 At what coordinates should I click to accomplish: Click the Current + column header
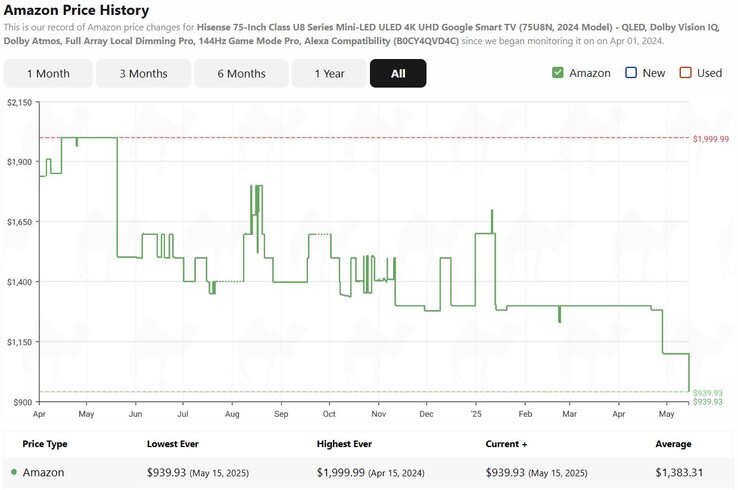[x=506, y=444]
